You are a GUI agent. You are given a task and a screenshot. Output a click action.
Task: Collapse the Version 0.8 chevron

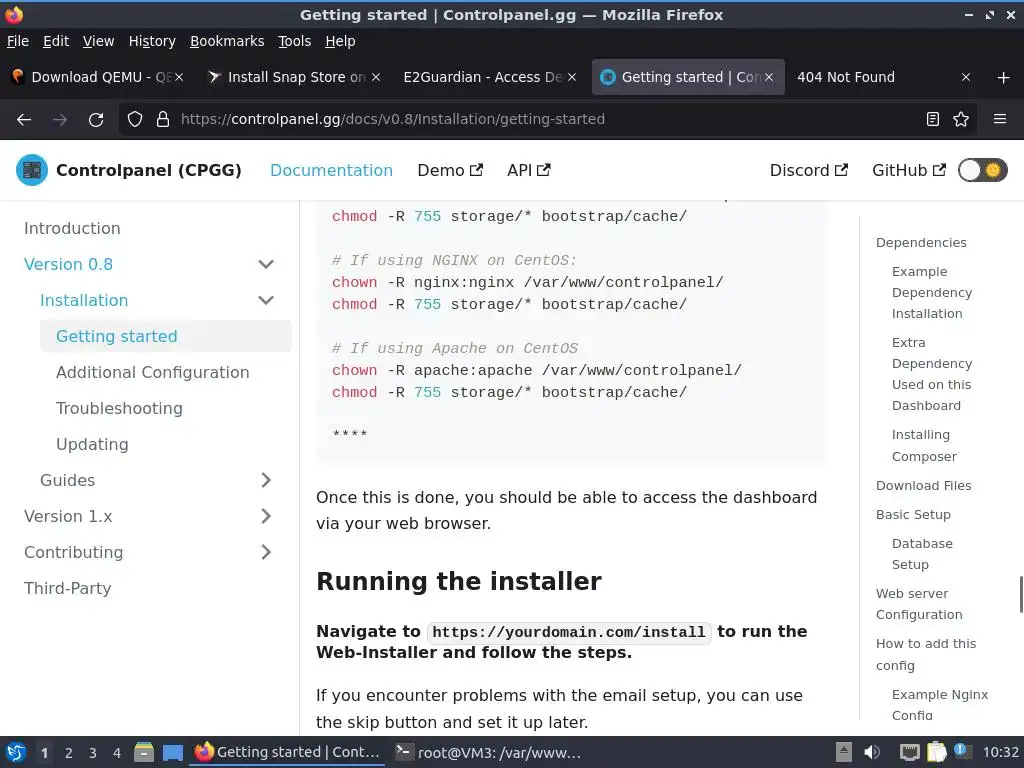click(x=266, y=264)
